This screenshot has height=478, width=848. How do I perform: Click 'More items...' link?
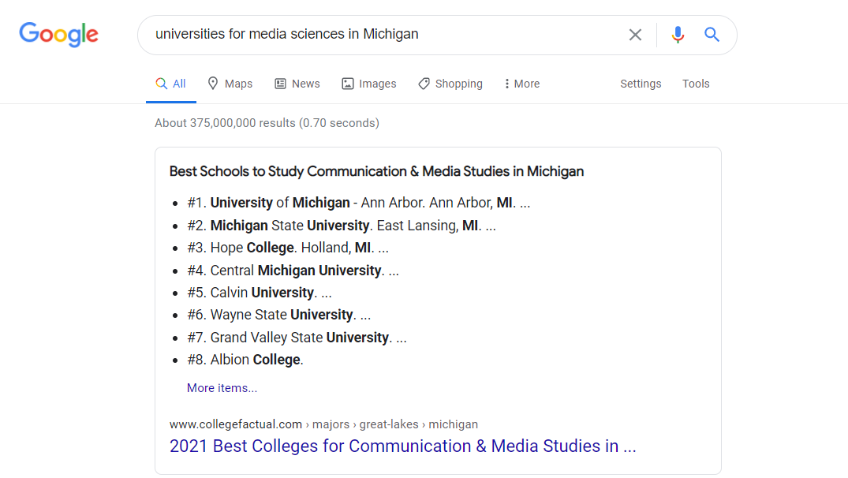(x=222, y=388)
